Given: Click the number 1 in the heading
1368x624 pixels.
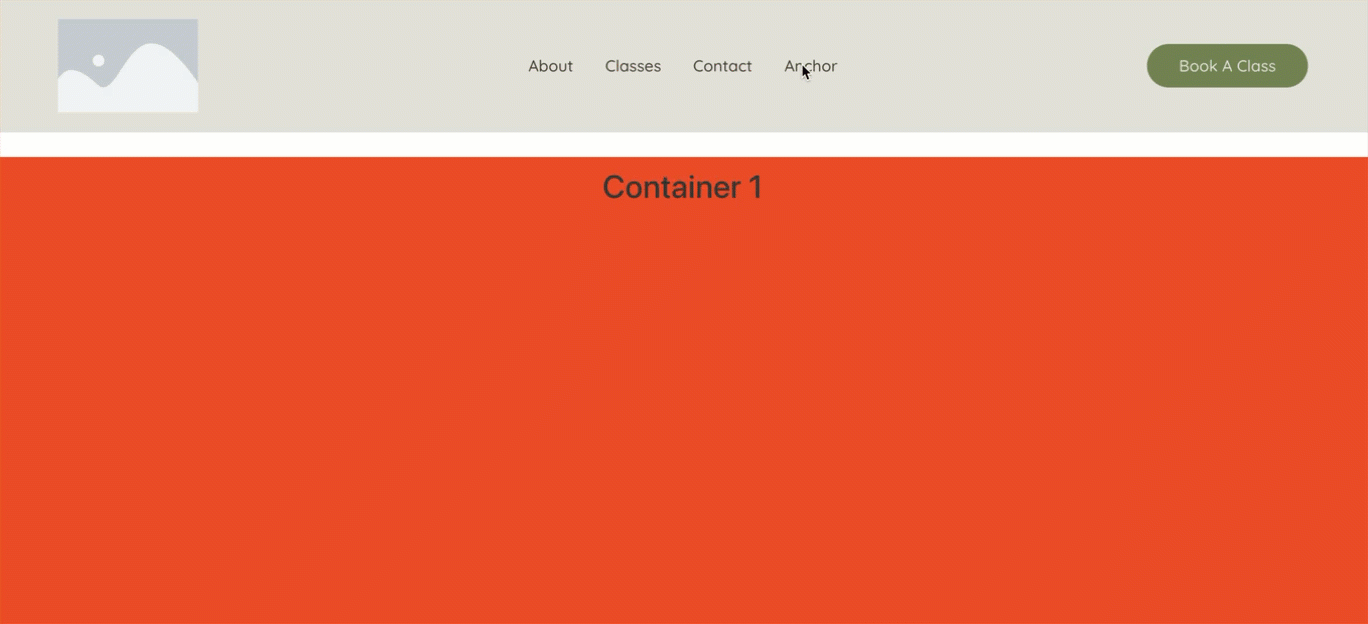Looking at the screenshot, I should coord(755,187).
